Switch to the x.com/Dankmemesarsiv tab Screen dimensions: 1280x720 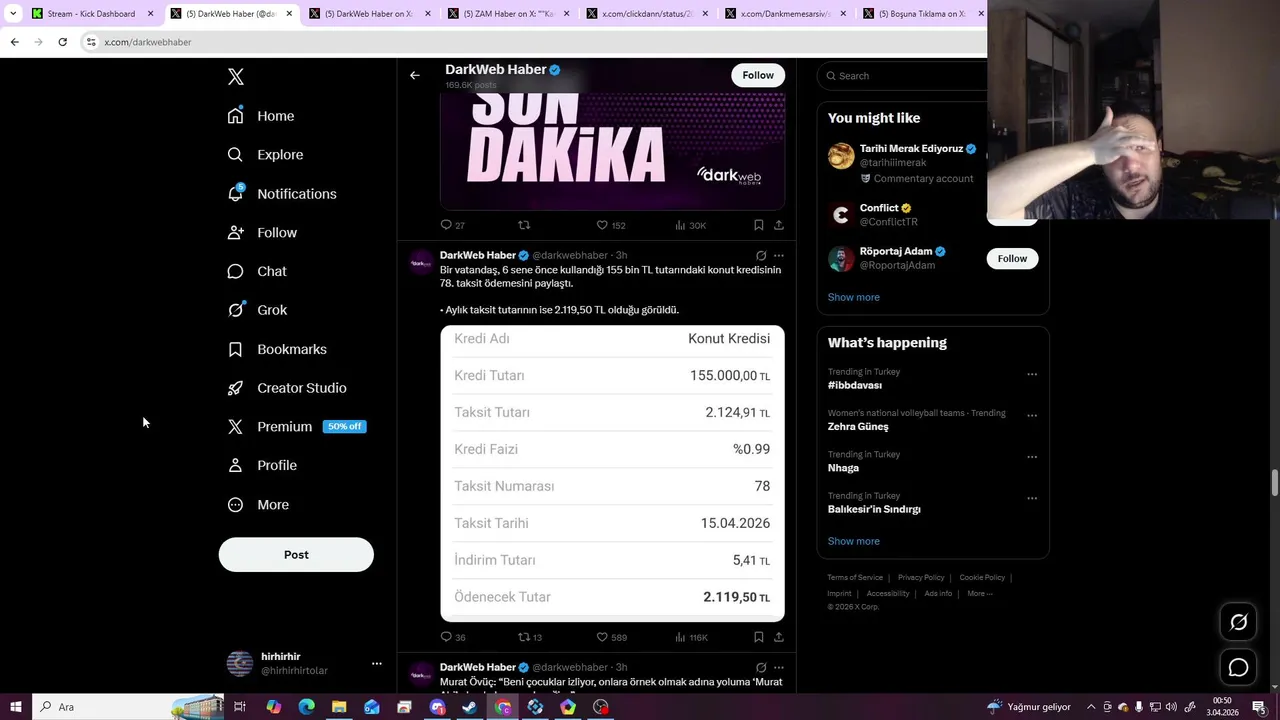click(x=785, y=14)
